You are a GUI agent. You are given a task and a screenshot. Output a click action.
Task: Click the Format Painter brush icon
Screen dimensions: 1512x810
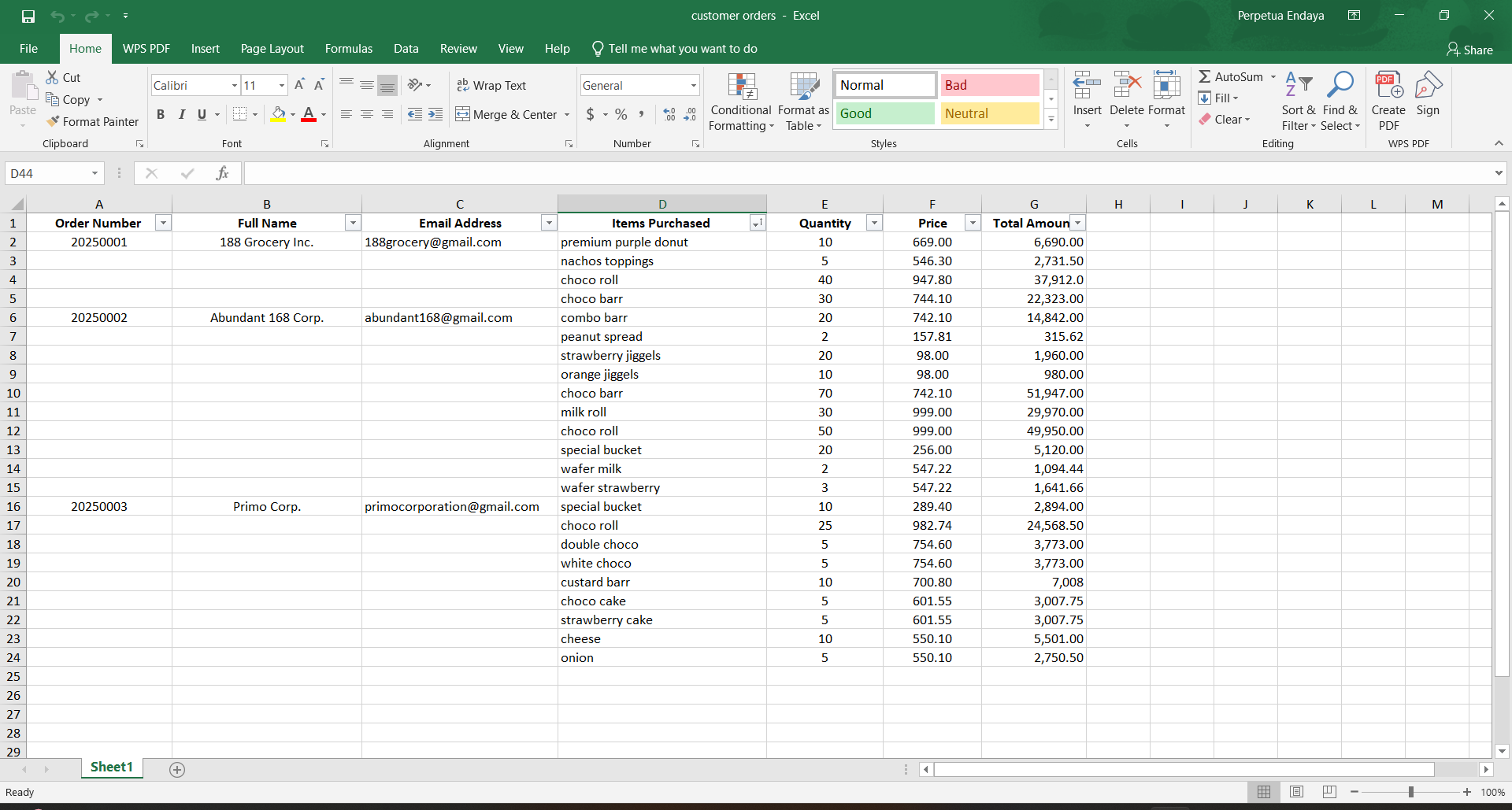(x=53, y=121)
